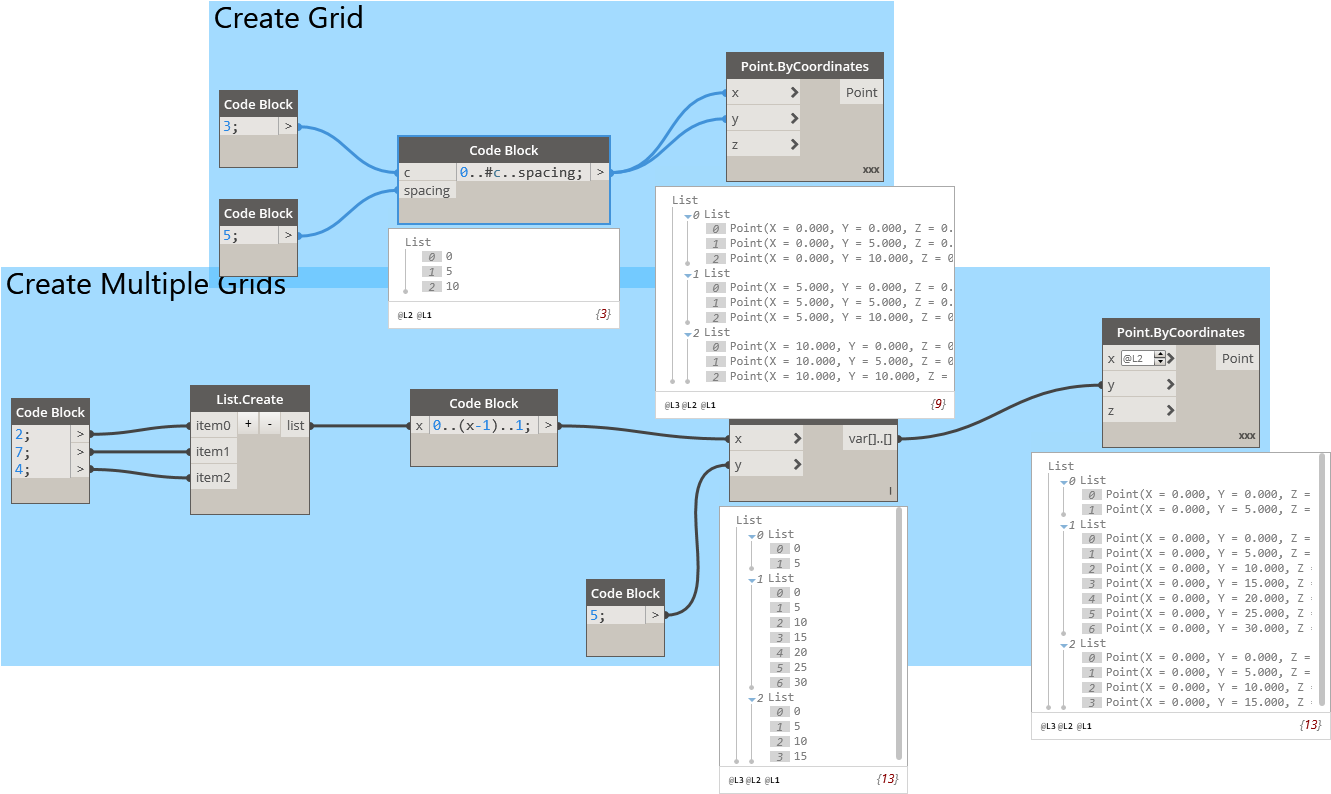
Task: Click the up stepper arrow beside the @L2 field
Action: coord(1160,354)
